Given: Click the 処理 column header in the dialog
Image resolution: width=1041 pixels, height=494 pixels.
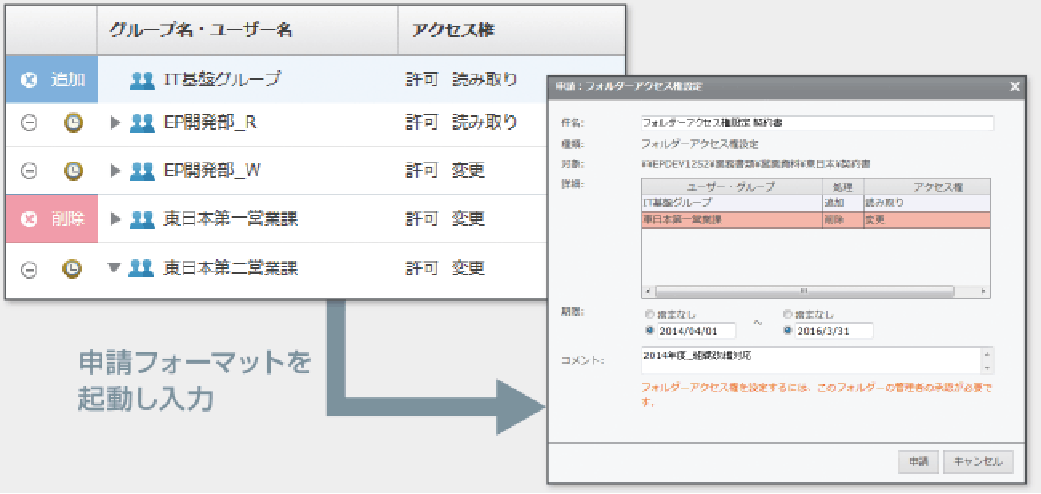Looking at the screenshot, I should [842, 187].
